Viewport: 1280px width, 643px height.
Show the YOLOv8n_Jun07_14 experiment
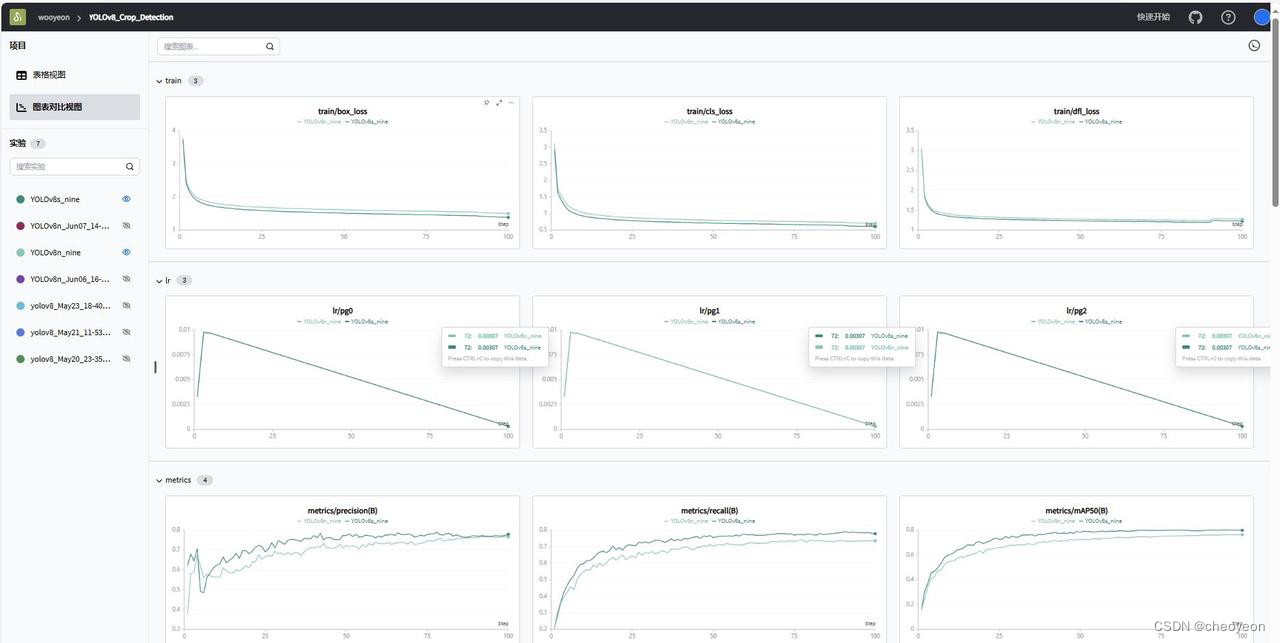tap(126, 226)
